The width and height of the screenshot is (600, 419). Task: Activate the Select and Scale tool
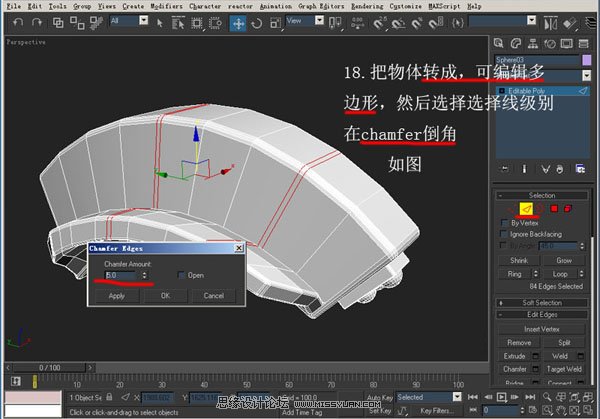click(x=276, y=23)
